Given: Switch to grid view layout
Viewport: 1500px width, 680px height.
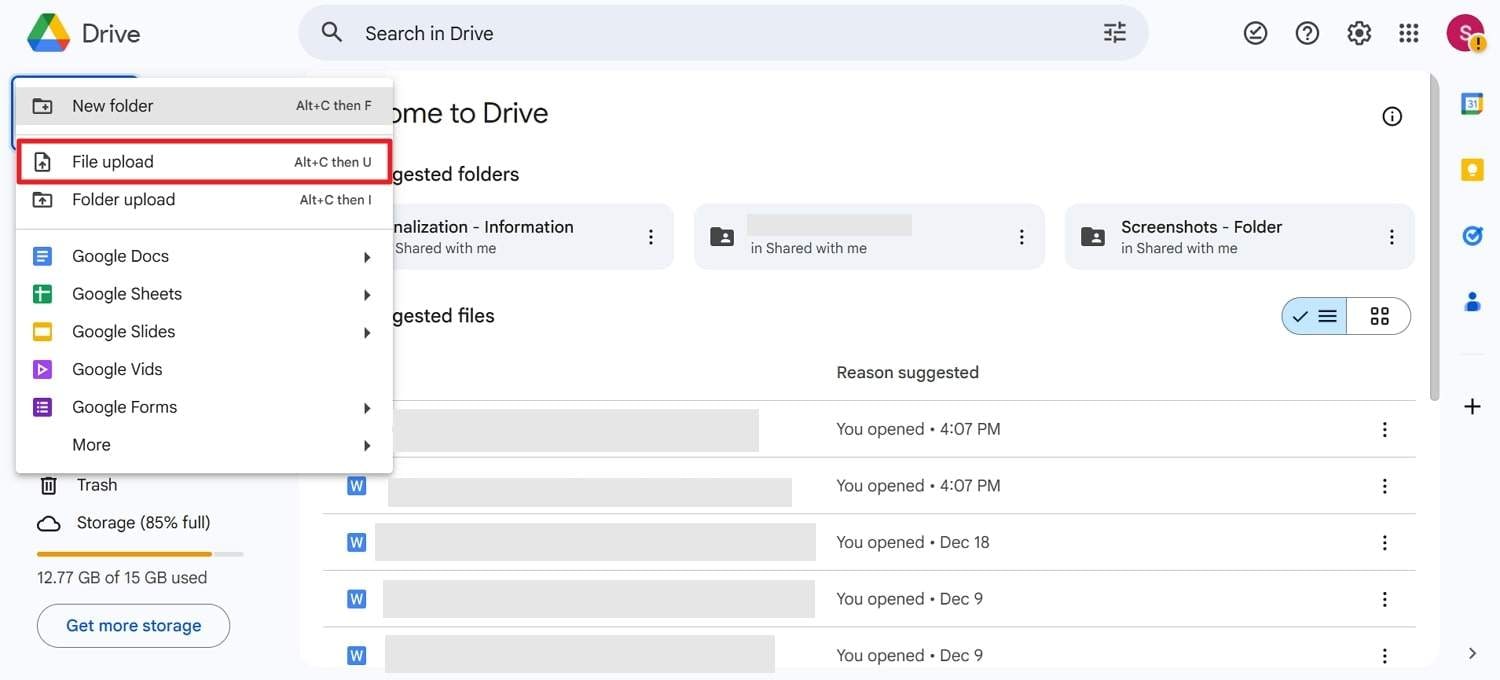Looking at the screenshot, I should pos(1380,315).
